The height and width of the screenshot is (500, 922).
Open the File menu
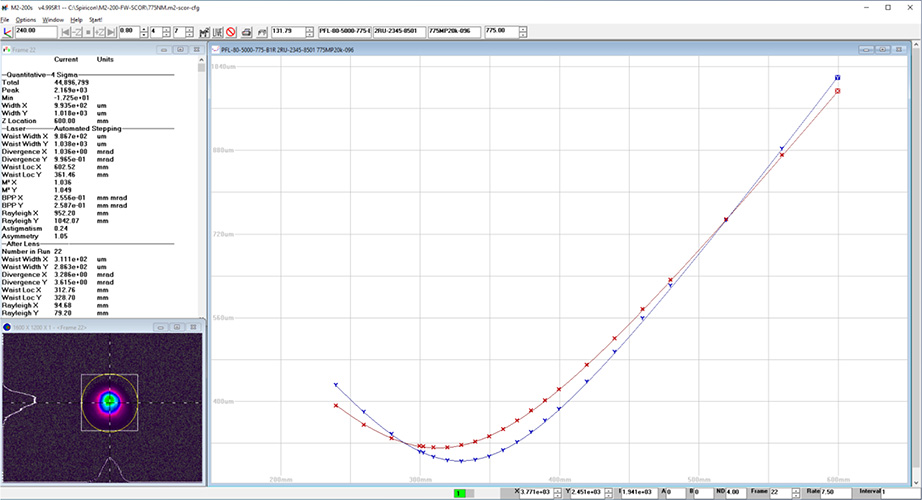pyautogui.click(x=5, y=19)
